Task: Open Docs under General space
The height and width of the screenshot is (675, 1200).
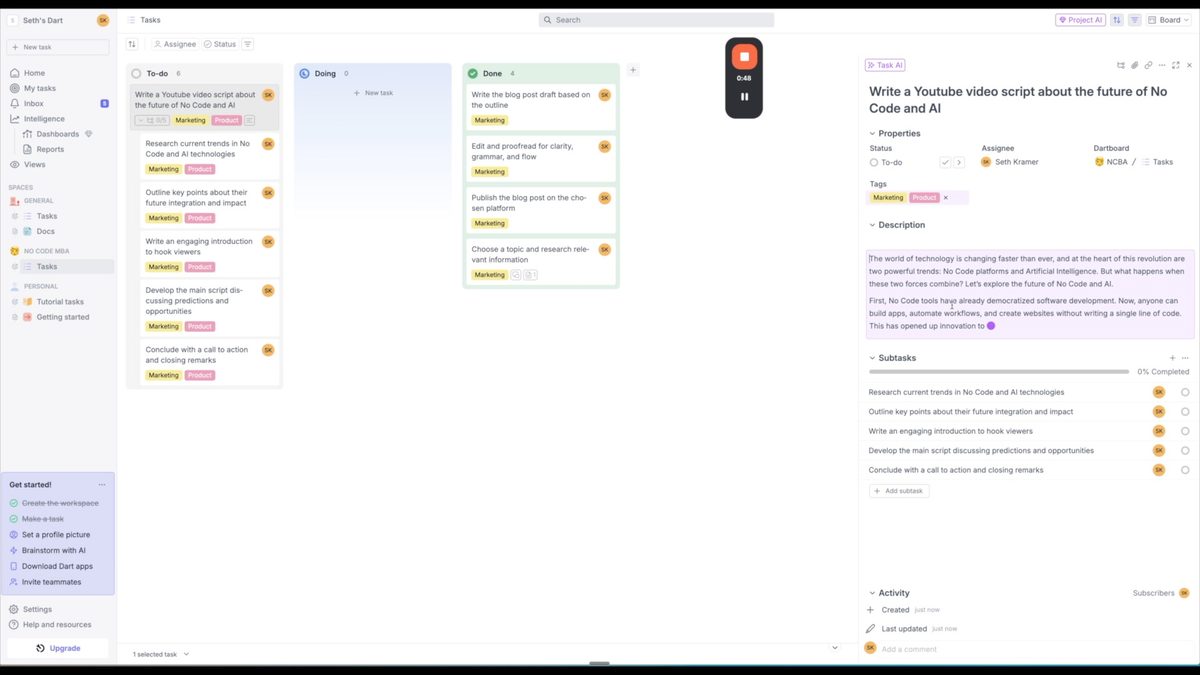Action: 45,231
